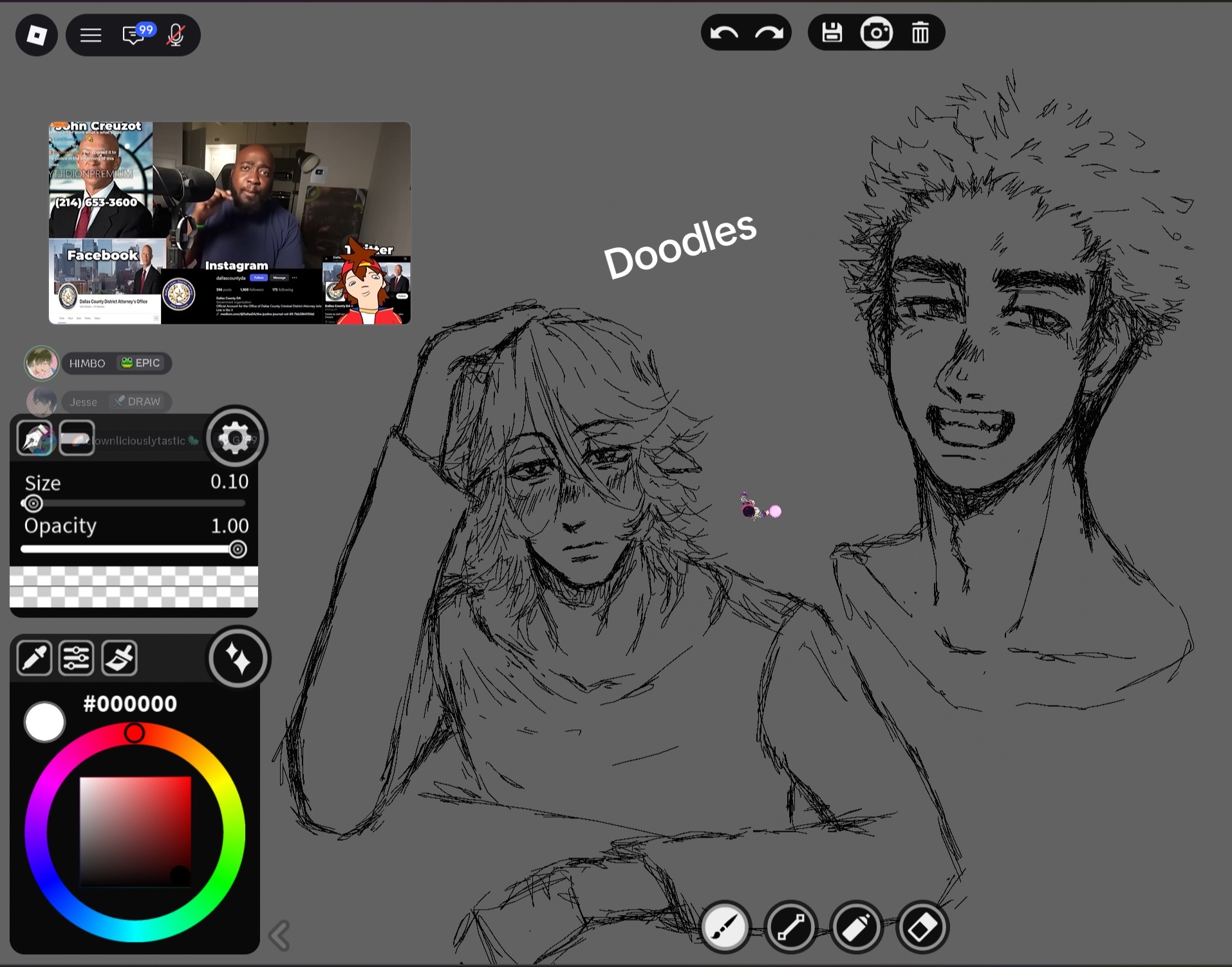Pick a shade in the saturation square

click(x=135, y=832)
